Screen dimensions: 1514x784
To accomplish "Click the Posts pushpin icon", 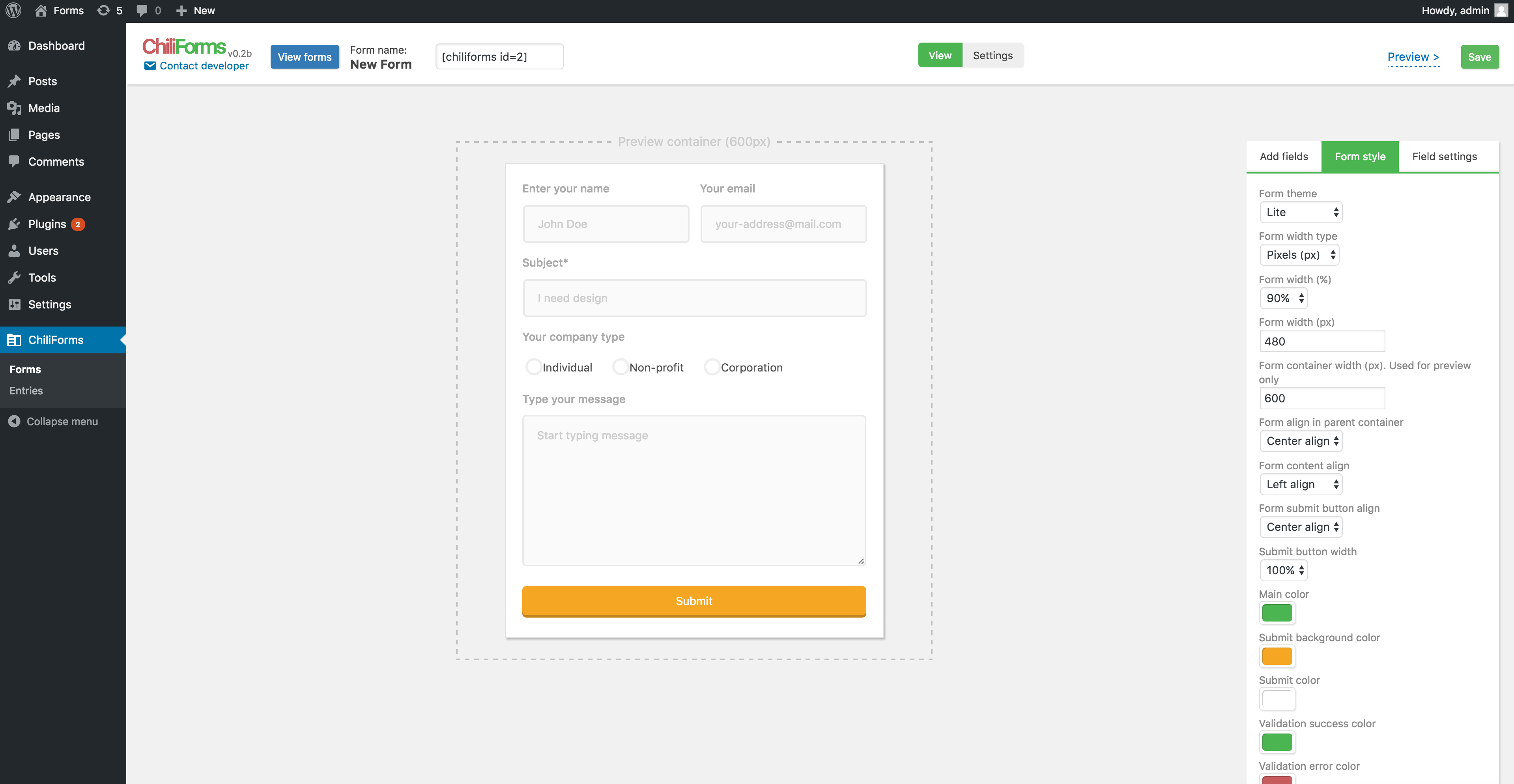I will coord(14,81).
